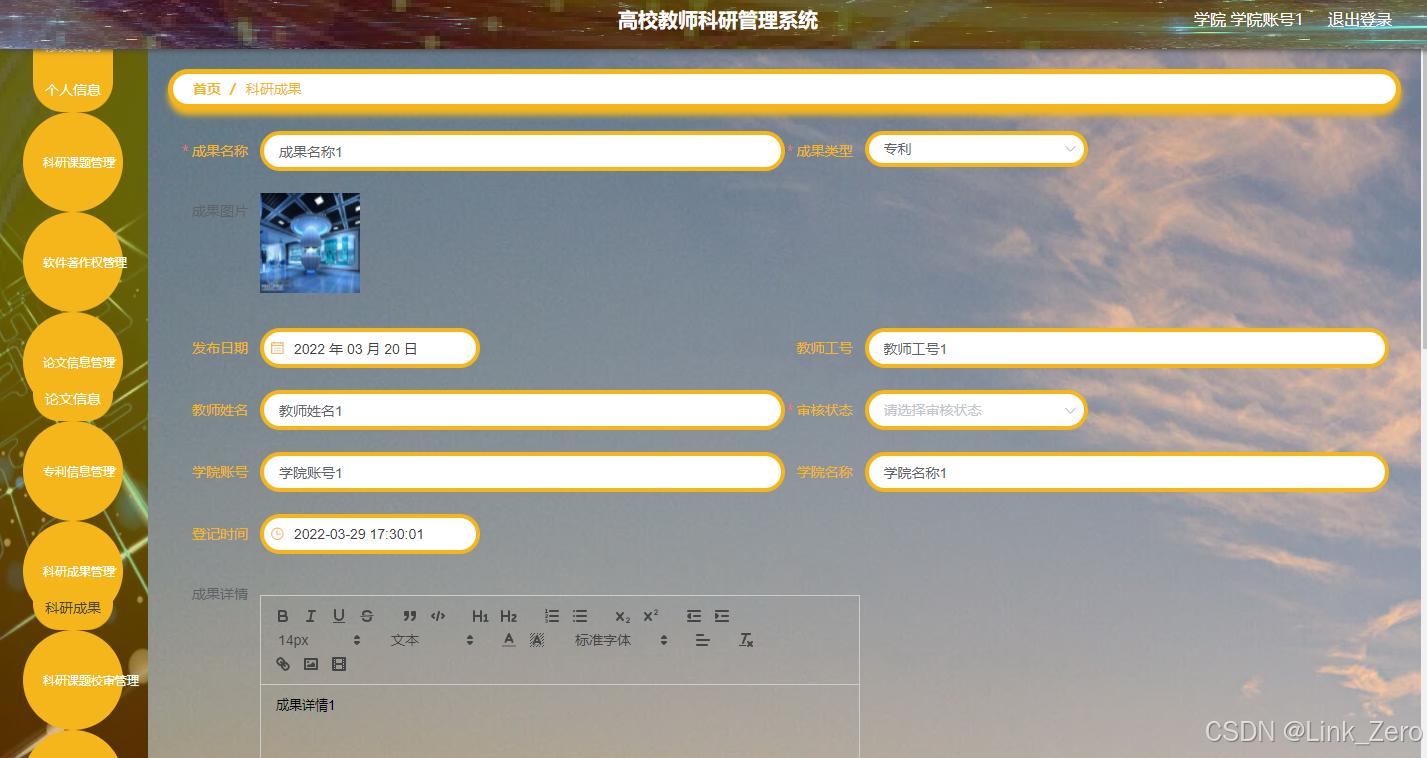1427x758 pixels.
Task: Apply italic formatting in the editor
Action: (x=311, y=616)
